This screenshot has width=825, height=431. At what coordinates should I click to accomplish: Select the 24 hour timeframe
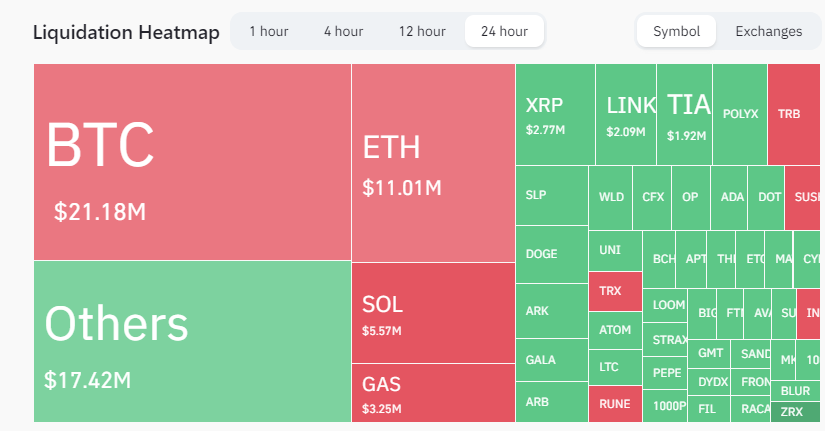(x=504, y=31)
